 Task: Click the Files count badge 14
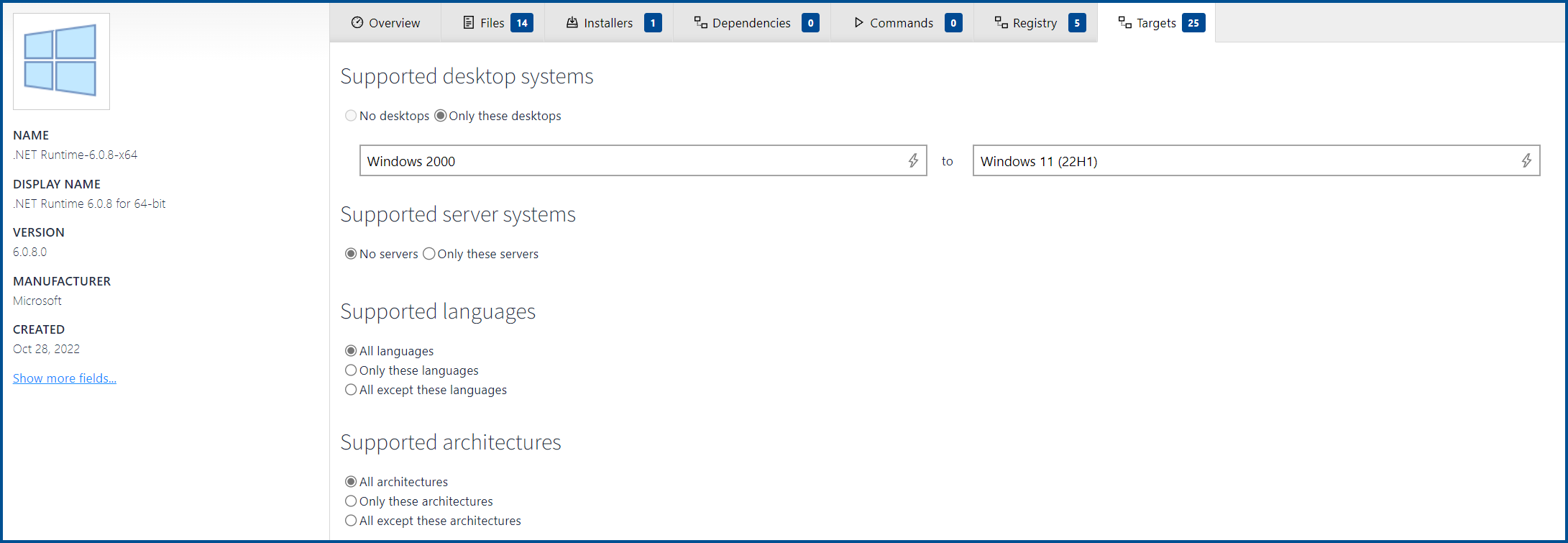point(522,23)
